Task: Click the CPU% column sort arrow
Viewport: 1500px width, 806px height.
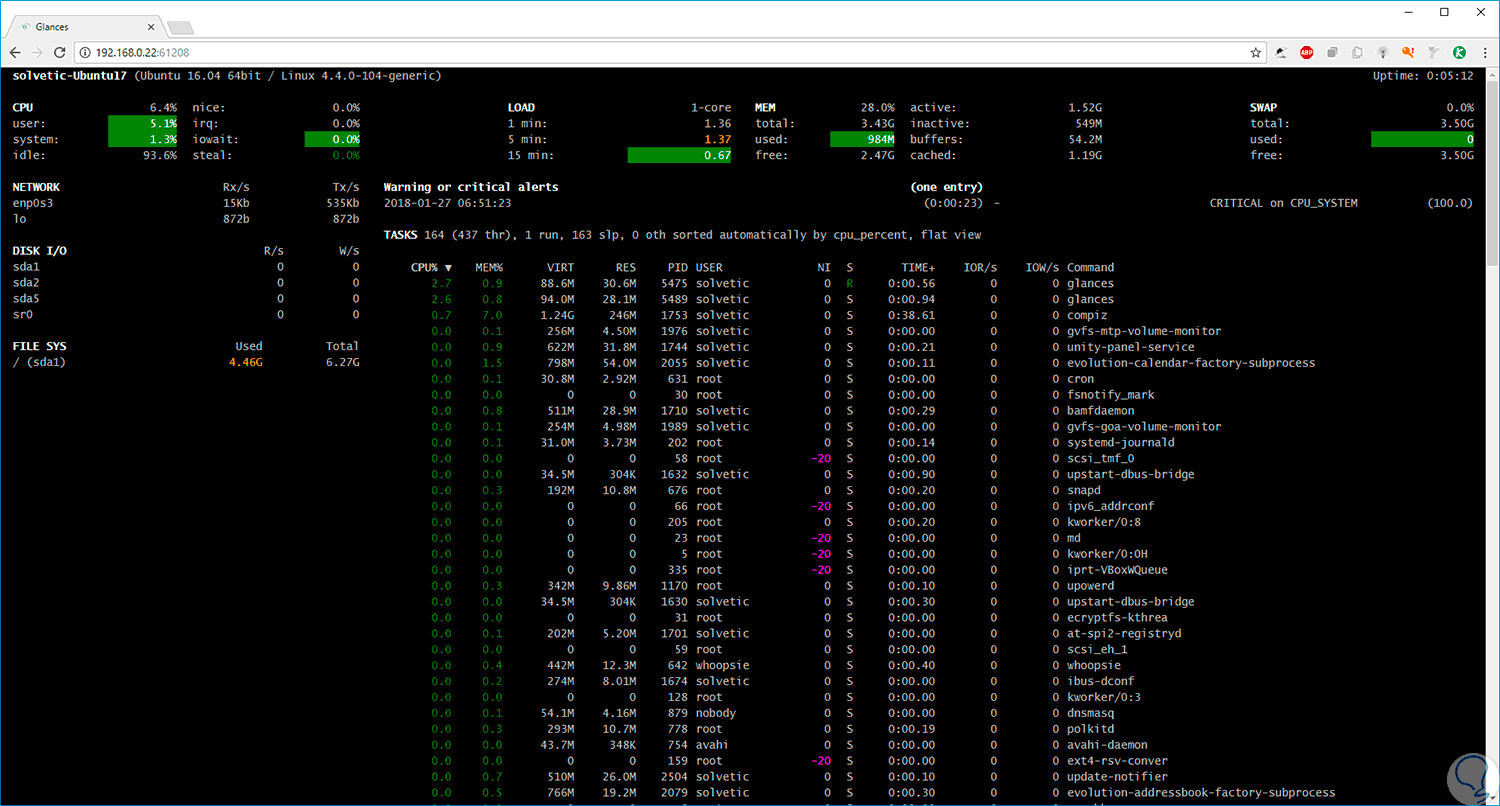Action: [x=448, y=268]
